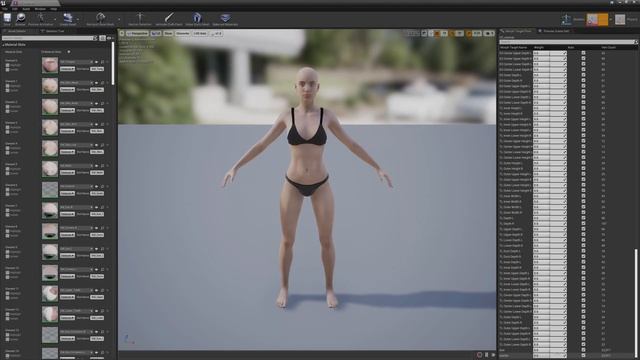Toggle Auto checkbox in the top morph target row
The width and height of the screenshot is (640, 360).
(x=583, y=53)
